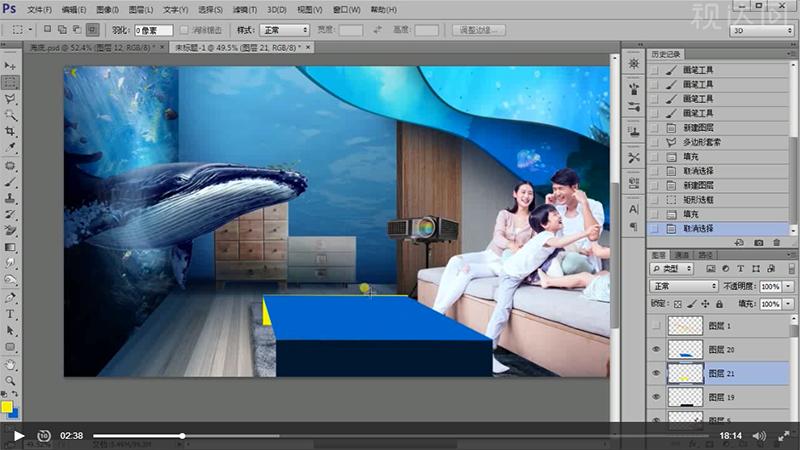Set history brush source on 多边形套索 state

click(x=655, y=142)
